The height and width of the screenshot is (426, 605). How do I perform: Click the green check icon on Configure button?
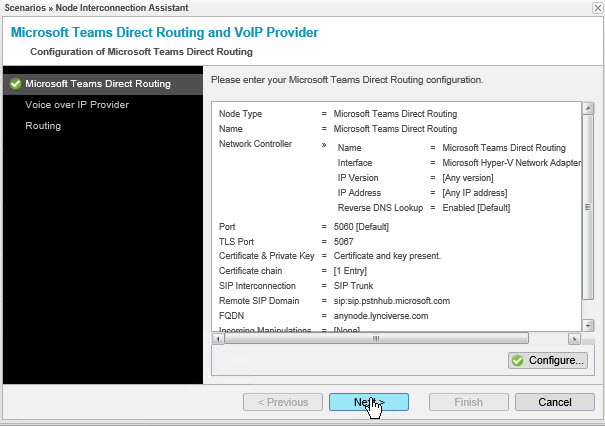coord(517,360)
